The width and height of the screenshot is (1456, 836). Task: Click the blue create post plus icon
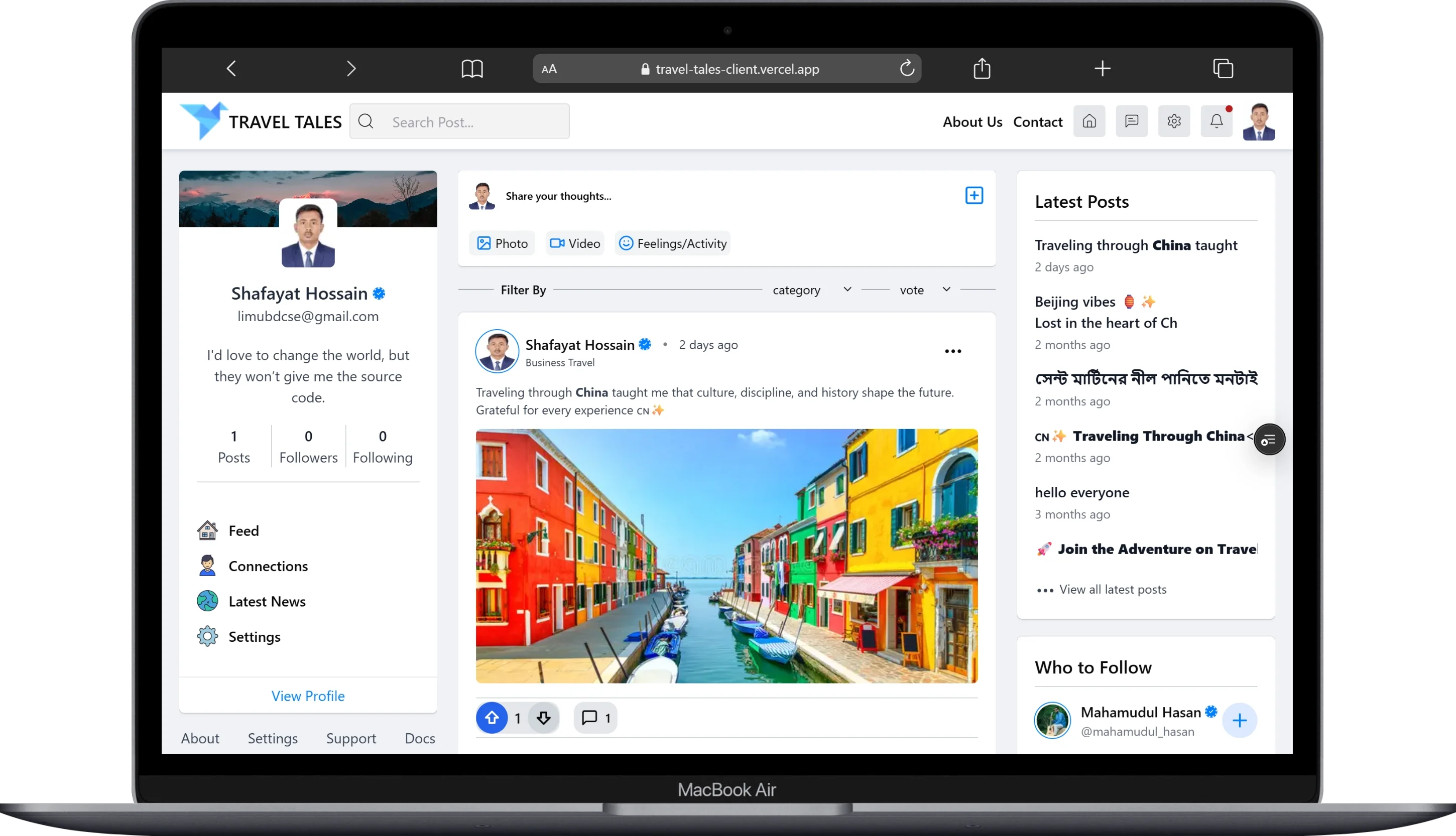pyautogui.click(x=974, y=196)
